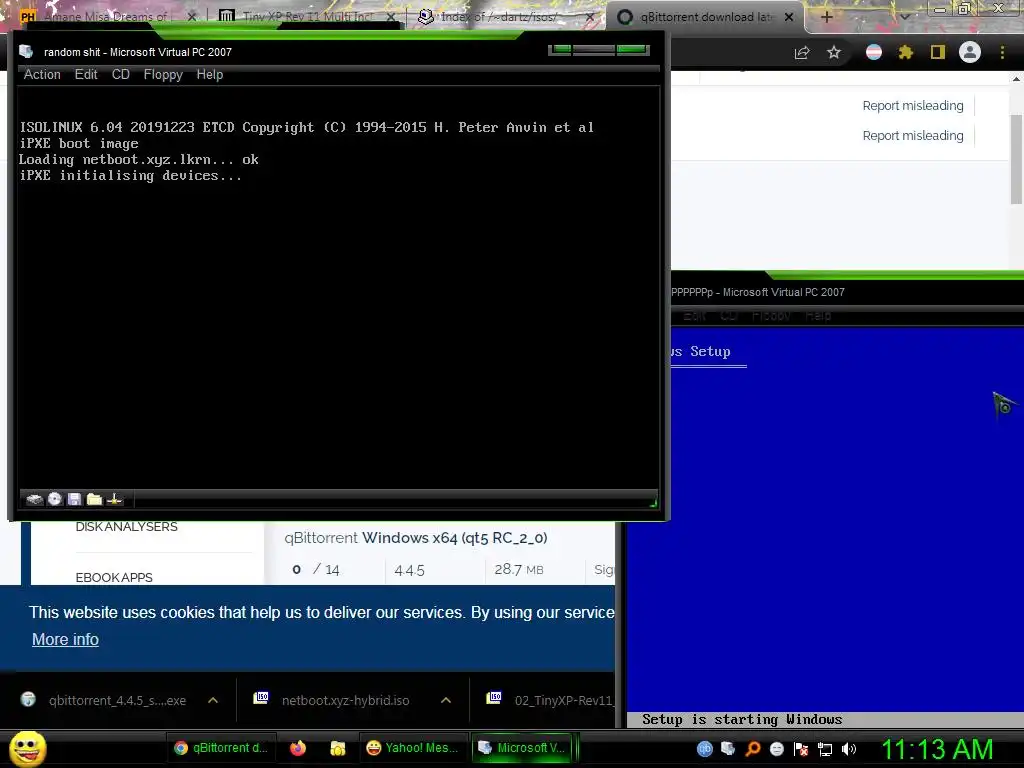
Task: Open the Chrome extensions puzzle icon
Action: point(905,52)
